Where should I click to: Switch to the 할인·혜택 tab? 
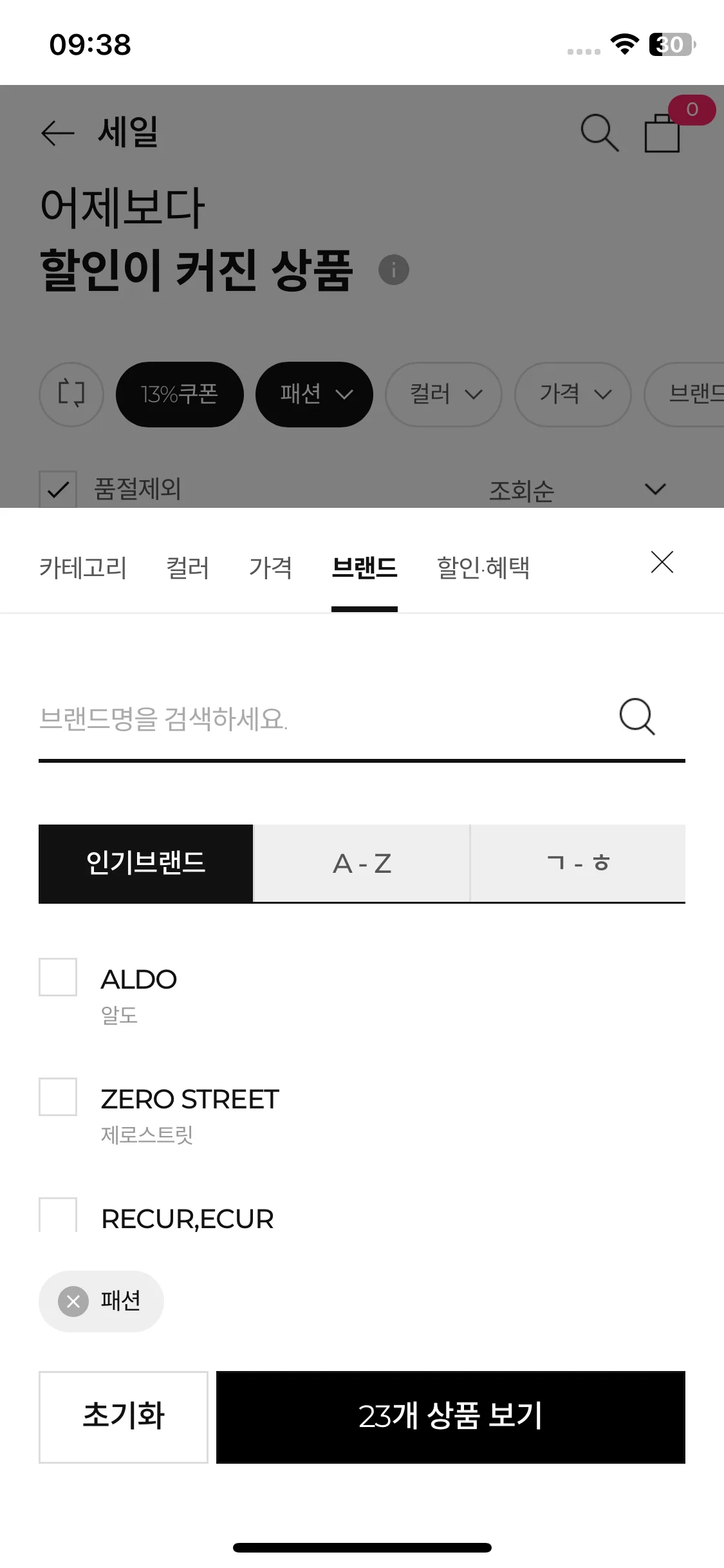(x=483, y=568)
